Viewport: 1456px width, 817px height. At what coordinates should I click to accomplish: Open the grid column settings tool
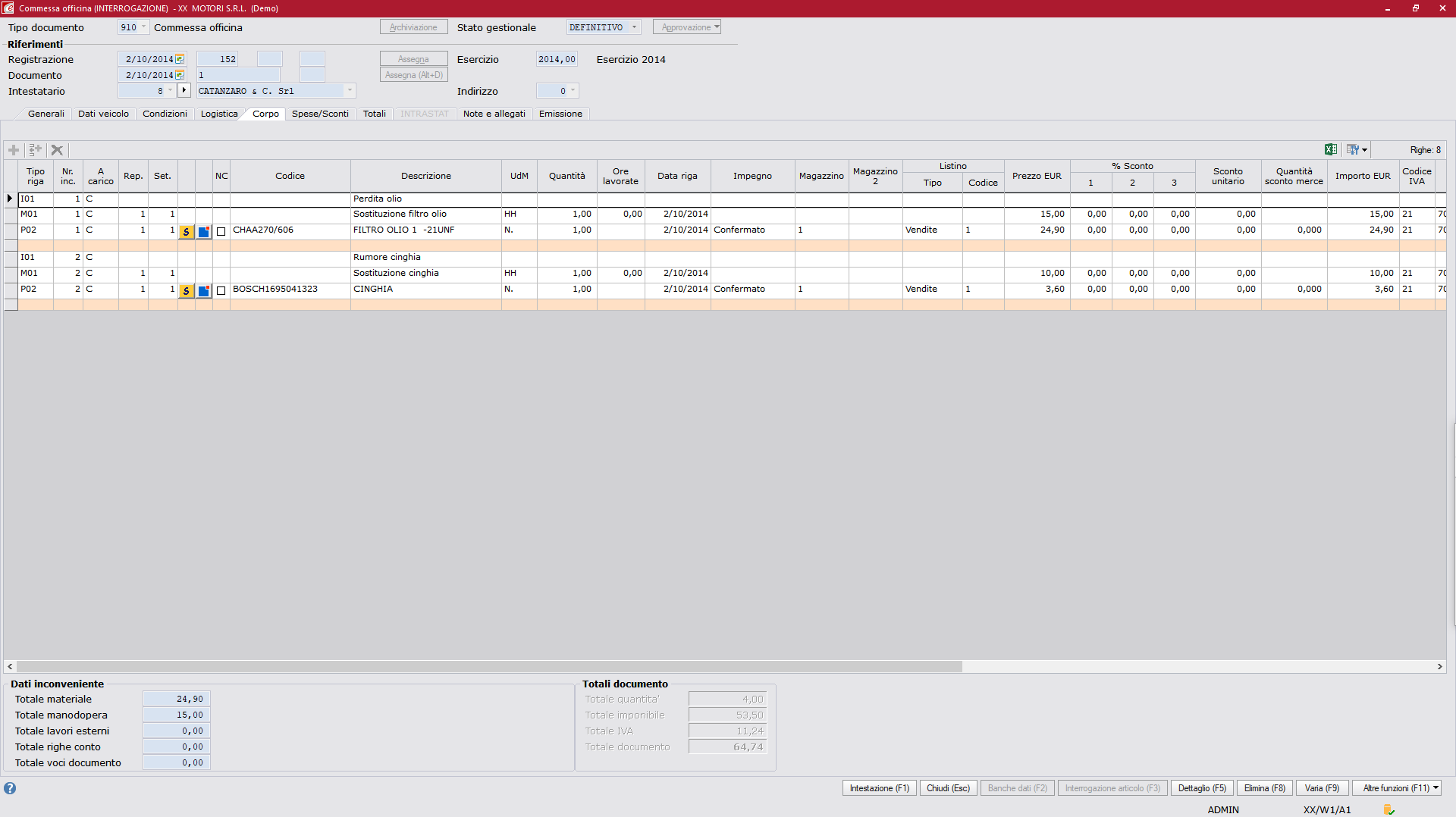pyautogui.click(x=1352, y=150)
